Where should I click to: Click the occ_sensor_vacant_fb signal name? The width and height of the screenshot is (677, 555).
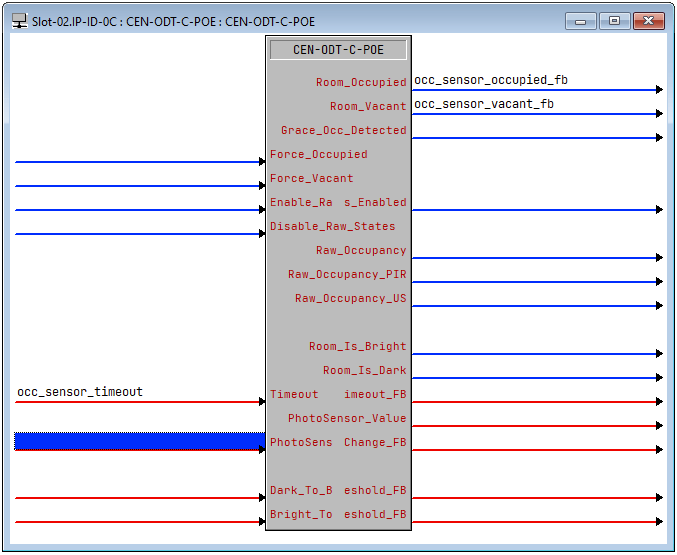[484, 104]
